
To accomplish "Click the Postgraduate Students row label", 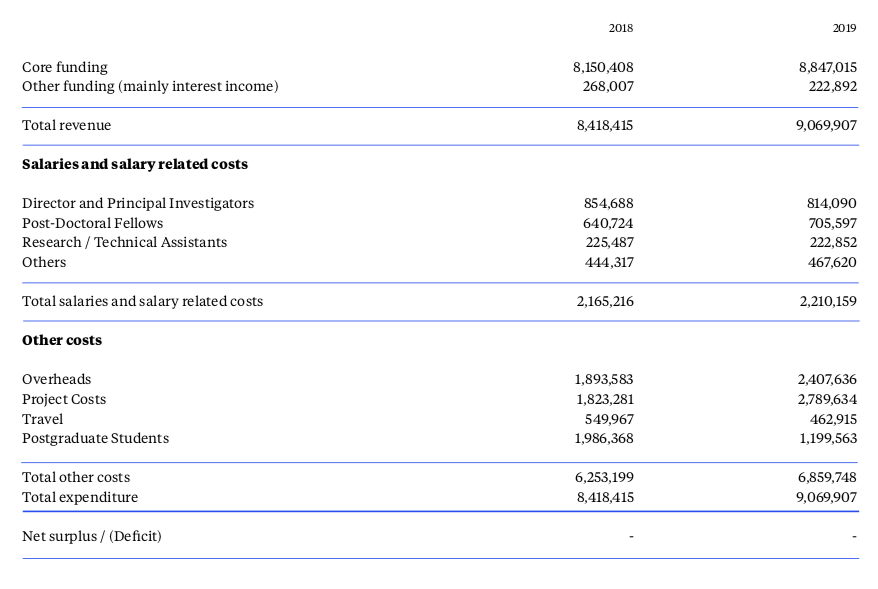I will pos(95,438).
